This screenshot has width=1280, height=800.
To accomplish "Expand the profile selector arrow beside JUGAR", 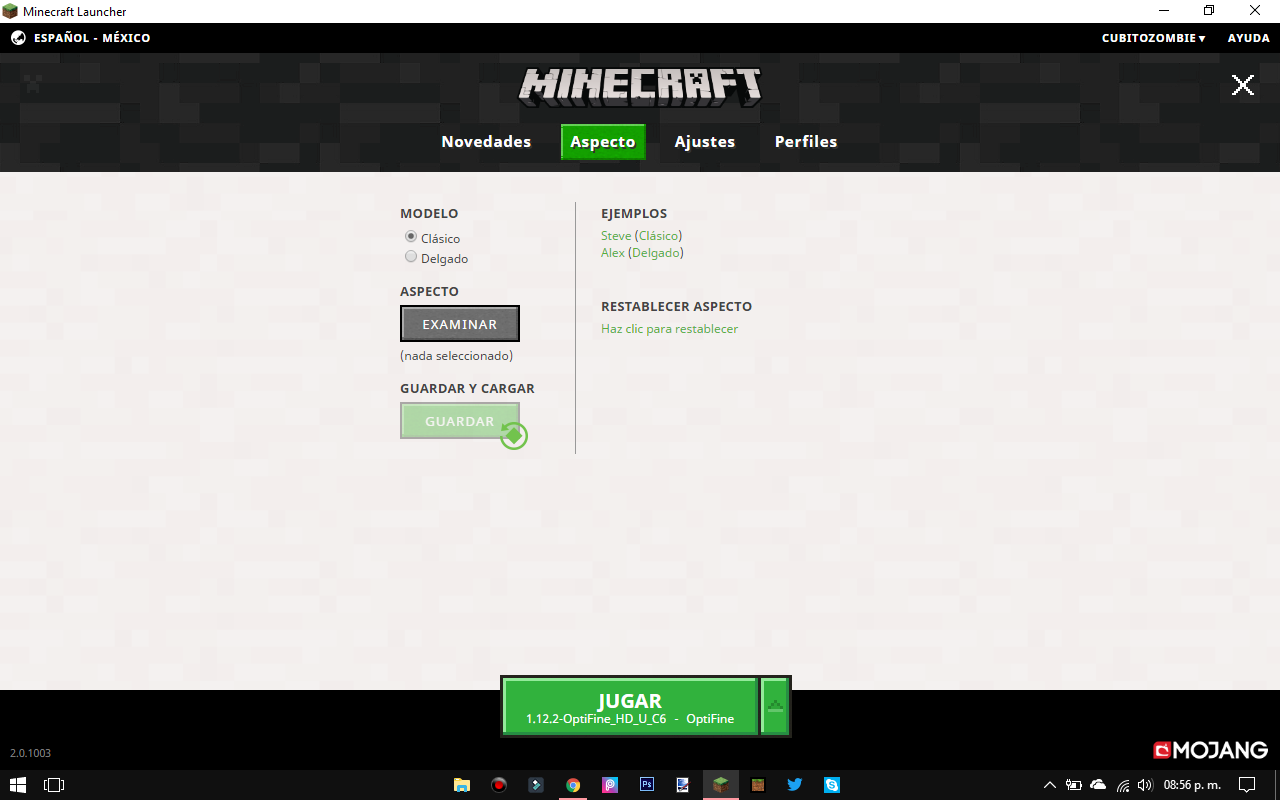I will point(775,706).
